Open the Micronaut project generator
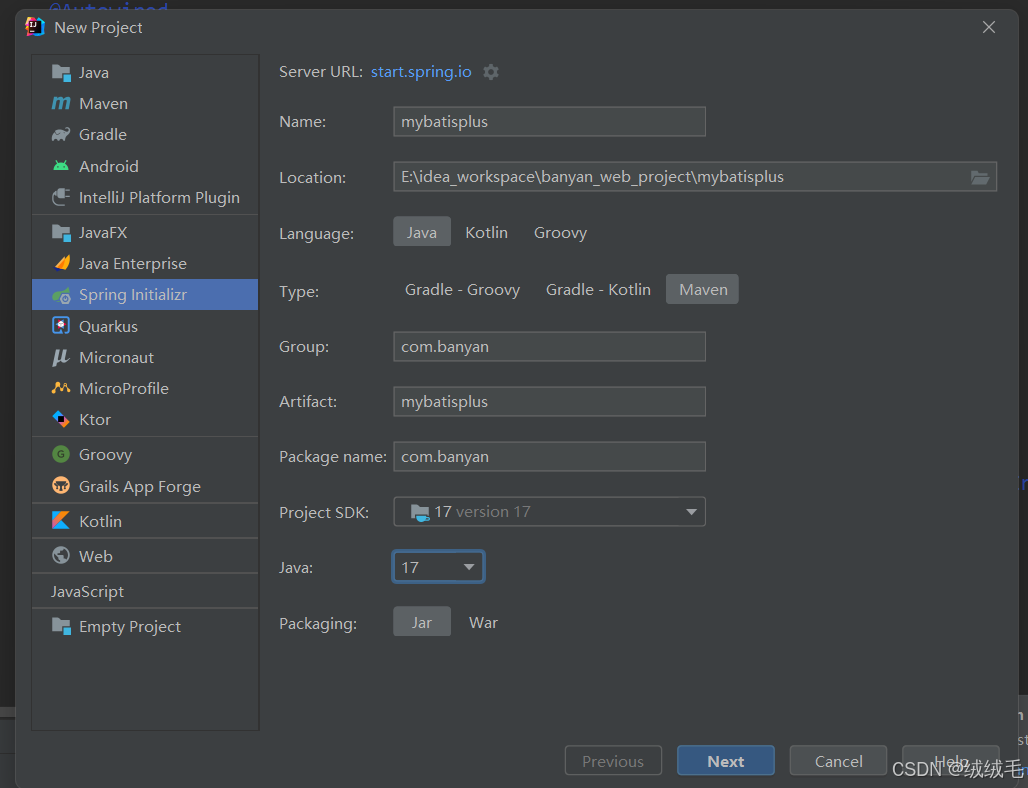Viewport: 1028px width, 788px height. point(113,357)
